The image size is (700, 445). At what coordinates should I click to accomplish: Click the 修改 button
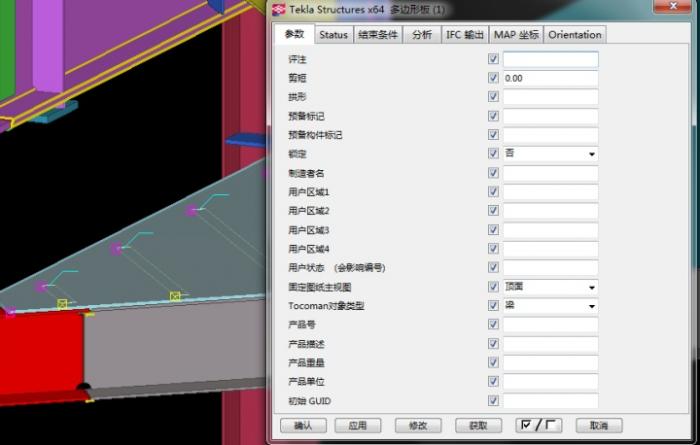click(x=418, y=425)
